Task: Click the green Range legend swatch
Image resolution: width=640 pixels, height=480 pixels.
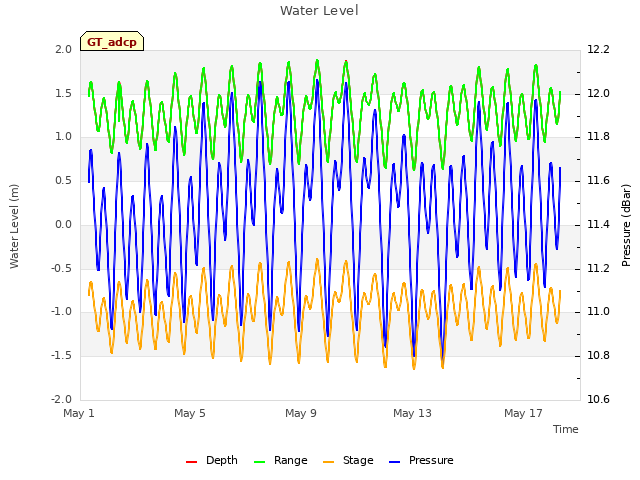Action: pos(260,462)
